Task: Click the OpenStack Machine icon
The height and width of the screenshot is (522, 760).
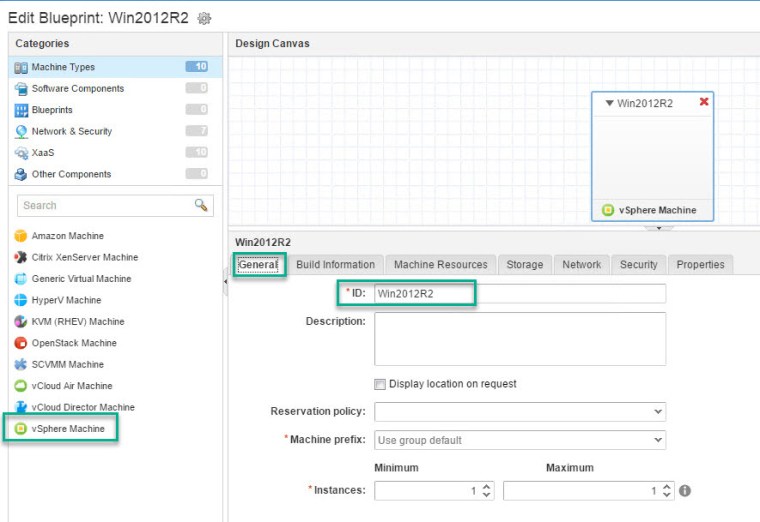Action: 20,343
